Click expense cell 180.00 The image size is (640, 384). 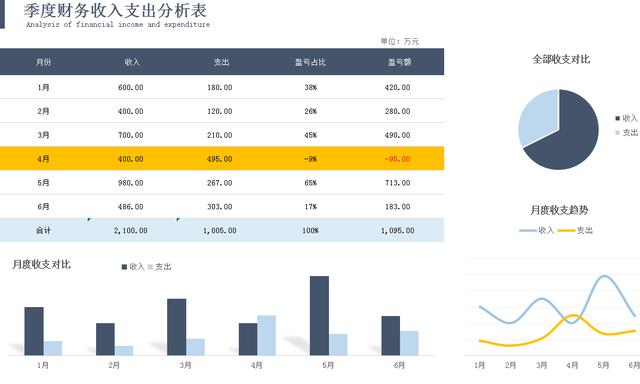point(220,87)
